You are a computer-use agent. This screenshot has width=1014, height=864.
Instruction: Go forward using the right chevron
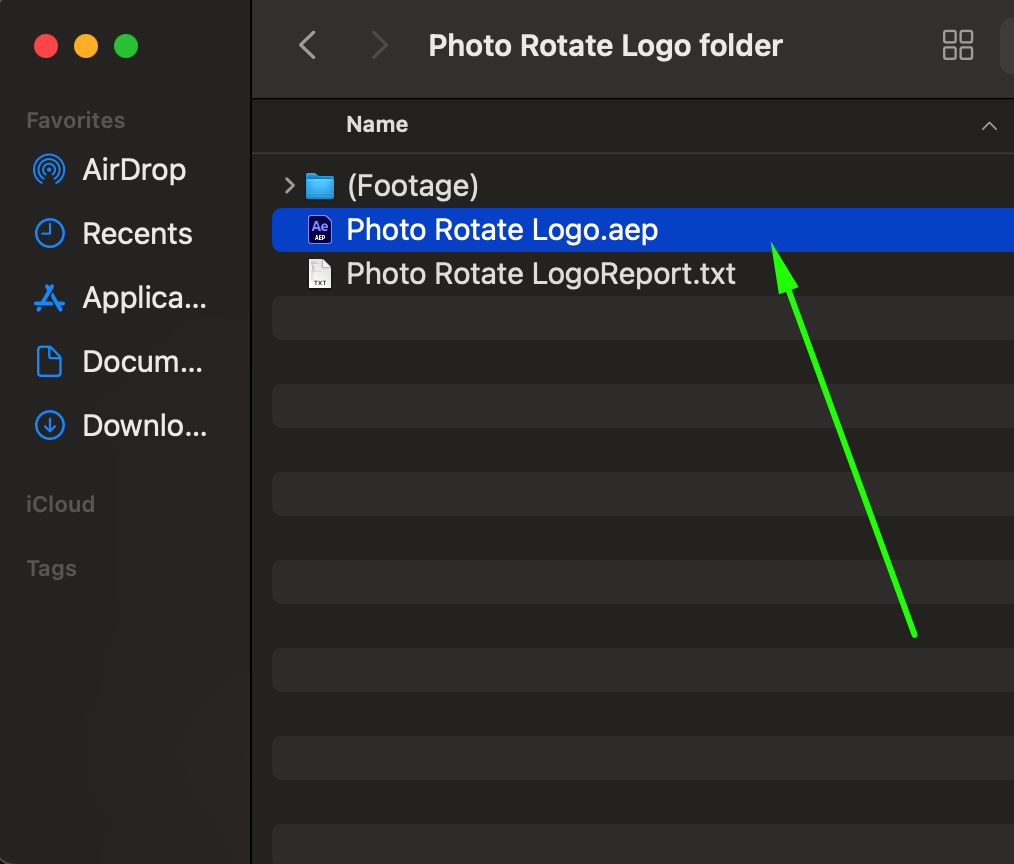[379, 45]
